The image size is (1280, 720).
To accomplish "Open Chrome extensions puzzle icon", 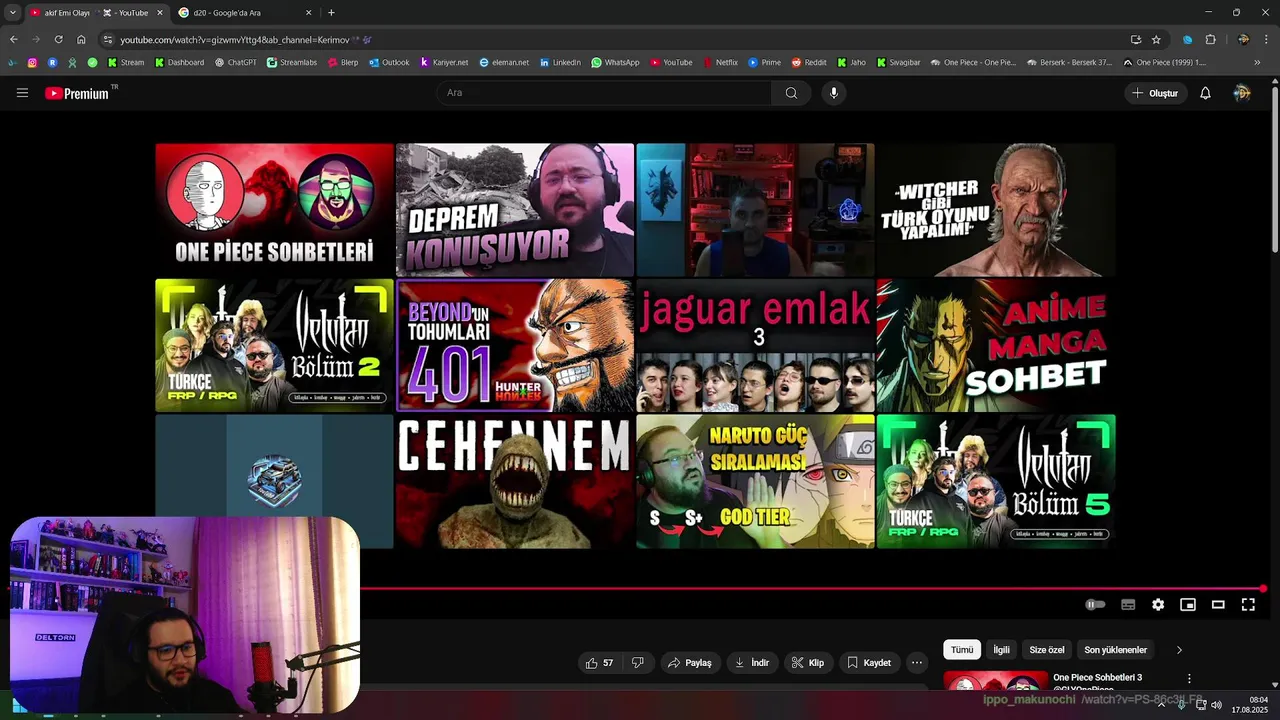I will pos(1211,39).
